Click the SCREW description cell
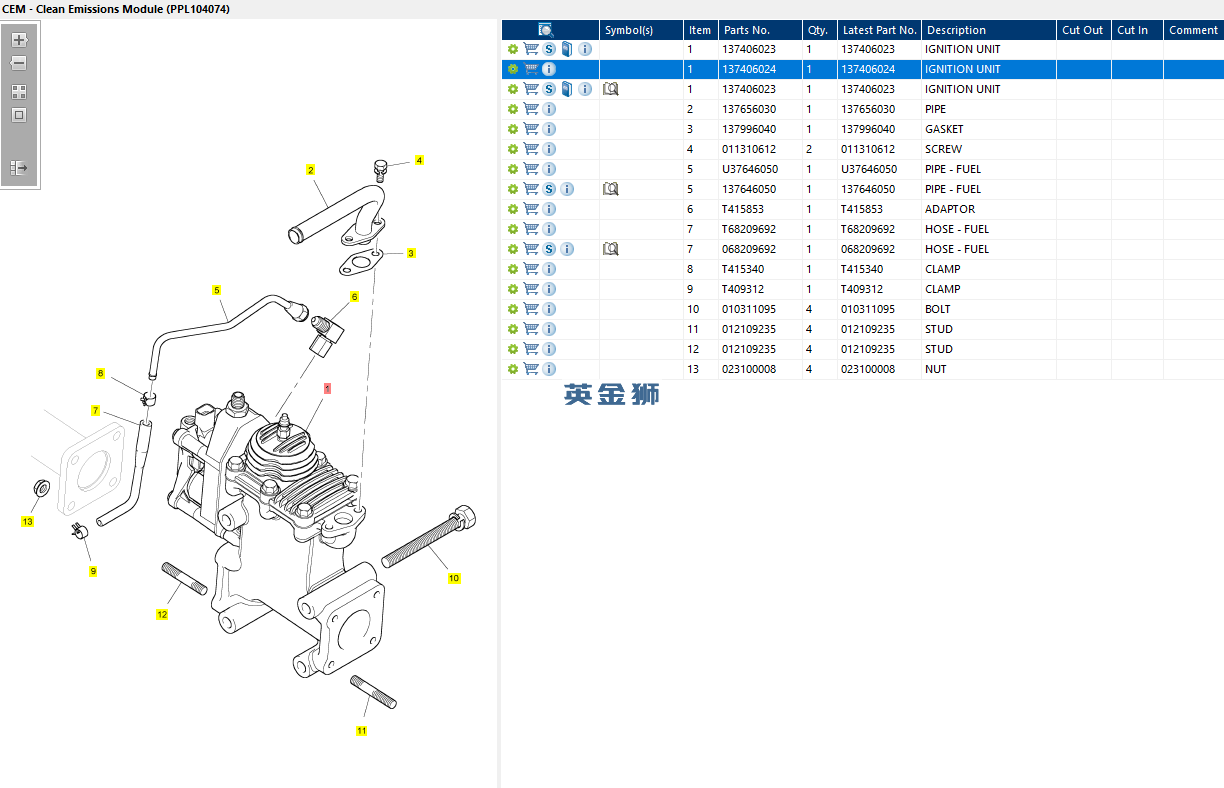The width and height of the screenshot is (1224, 788). point(989,149)
